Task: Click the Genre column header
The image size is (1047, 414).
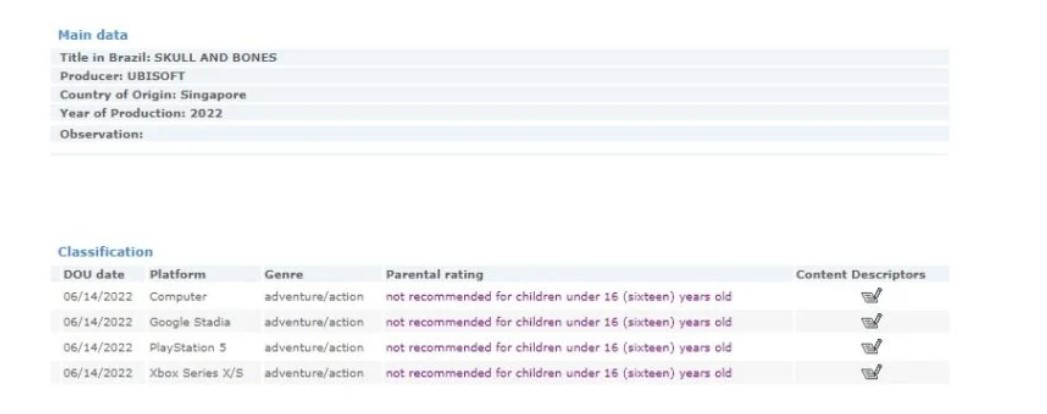Action: (283, 274)
